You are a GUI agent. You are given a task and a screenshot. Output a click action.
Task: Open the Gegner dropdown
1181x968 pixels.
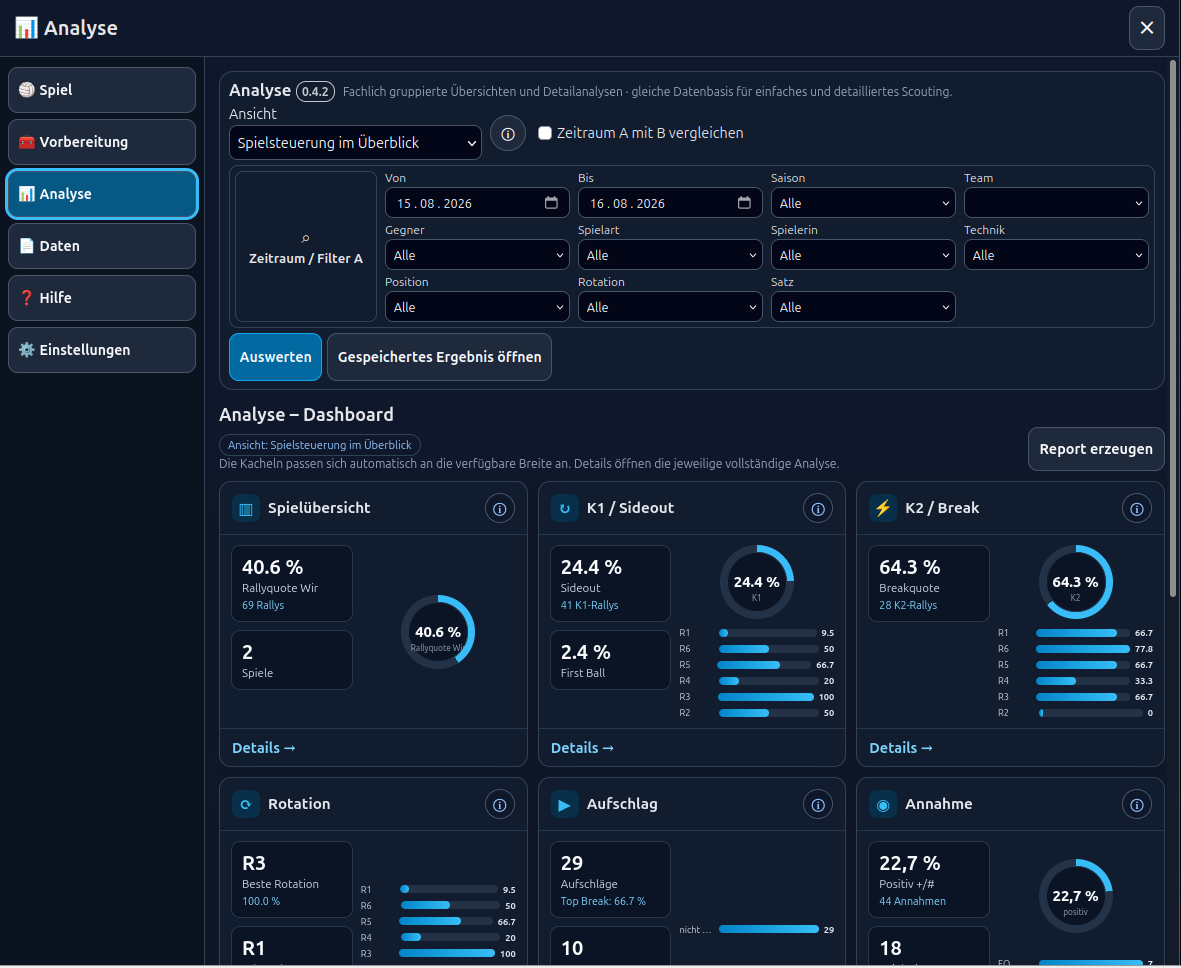point(477,255)
